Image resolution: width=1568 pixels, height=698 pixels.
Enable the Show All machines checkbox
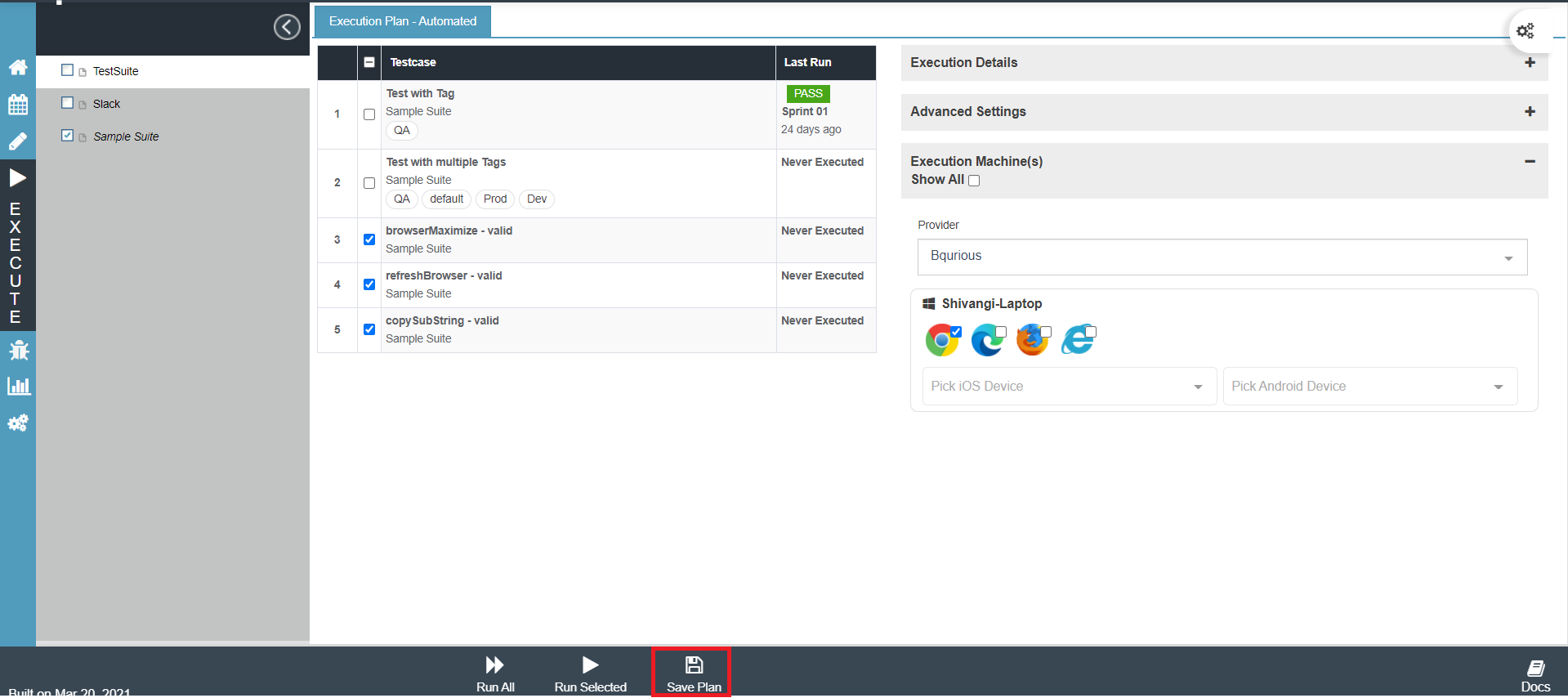coord(974,181)
